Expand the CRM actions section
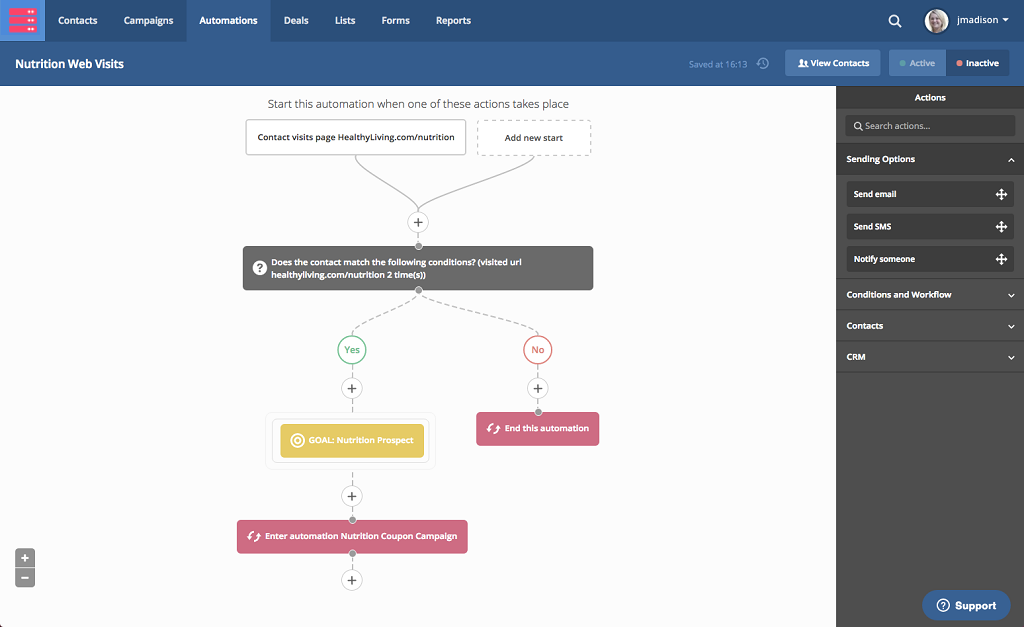 [x=1011, y=357]
